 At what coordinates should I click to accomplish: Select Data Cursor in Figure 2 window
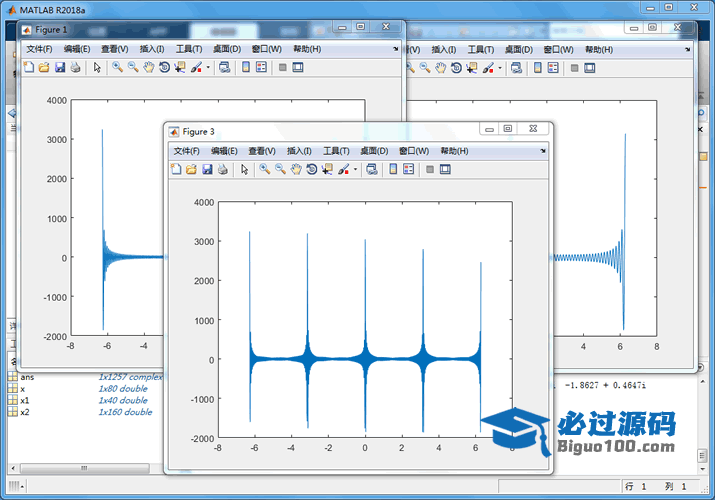[x=471, y=68]
